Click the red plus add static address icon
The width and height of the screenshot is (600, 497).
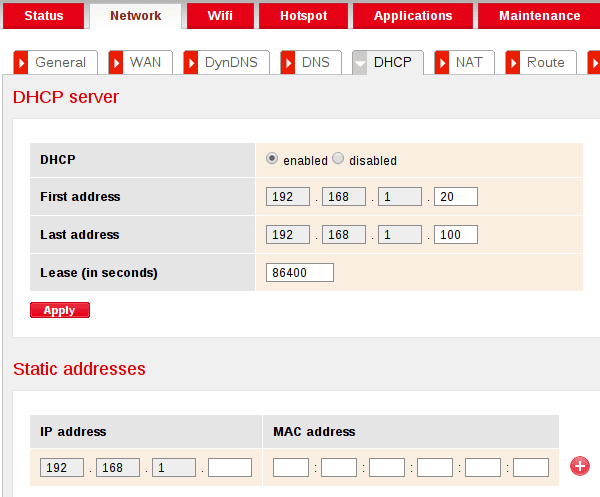pyautogui.click(x=579, y=466)
